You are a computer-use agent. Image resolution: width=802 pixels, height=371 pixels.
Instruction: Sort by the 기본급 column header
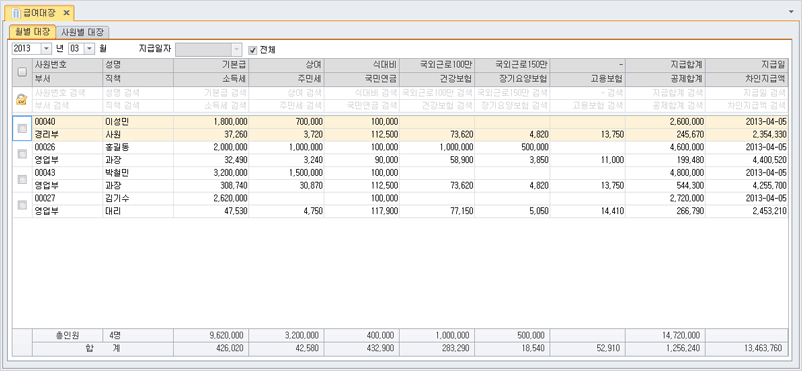pos(211,65)
